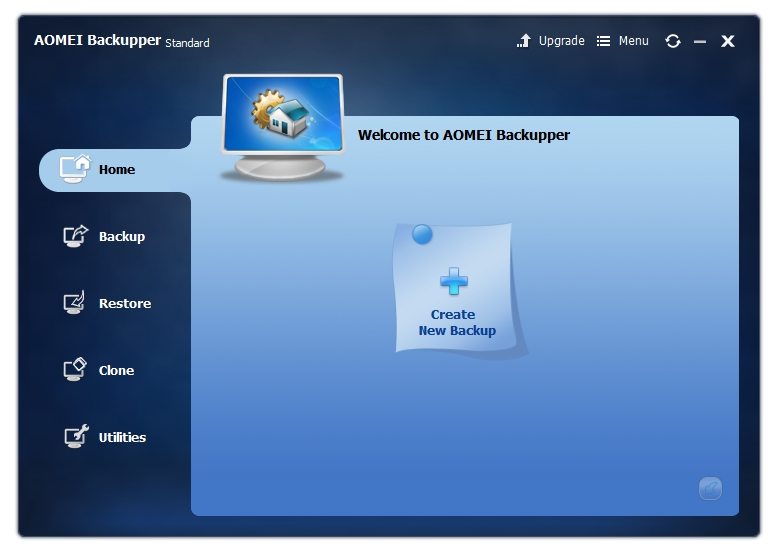Open the Restore tab
Screen dimensions: 781x553
[x=107, y=303]
